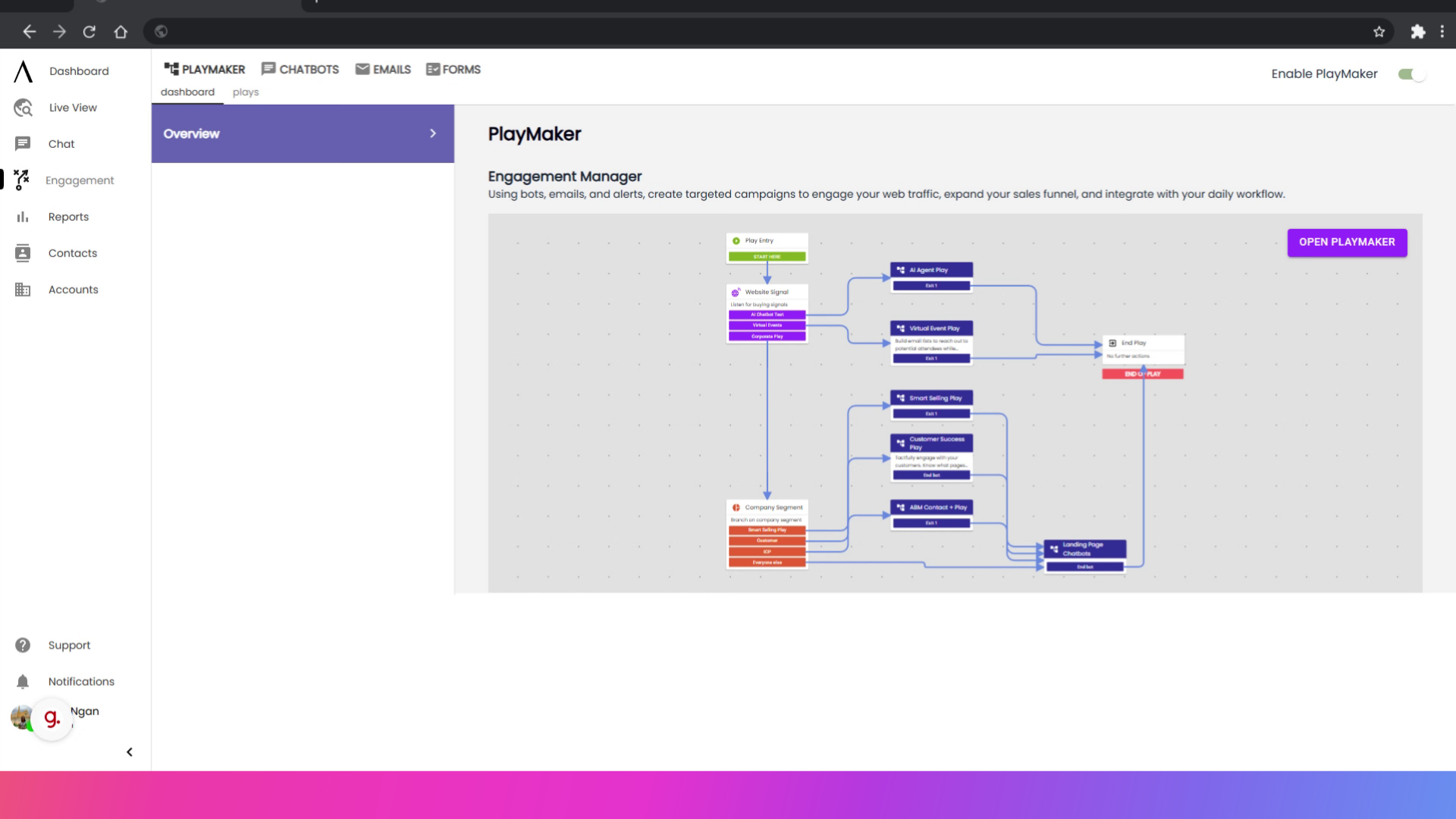Viewport: 1456px width, 819px height.
Task: Click the user avatar picture
Action: click(20, 717)
